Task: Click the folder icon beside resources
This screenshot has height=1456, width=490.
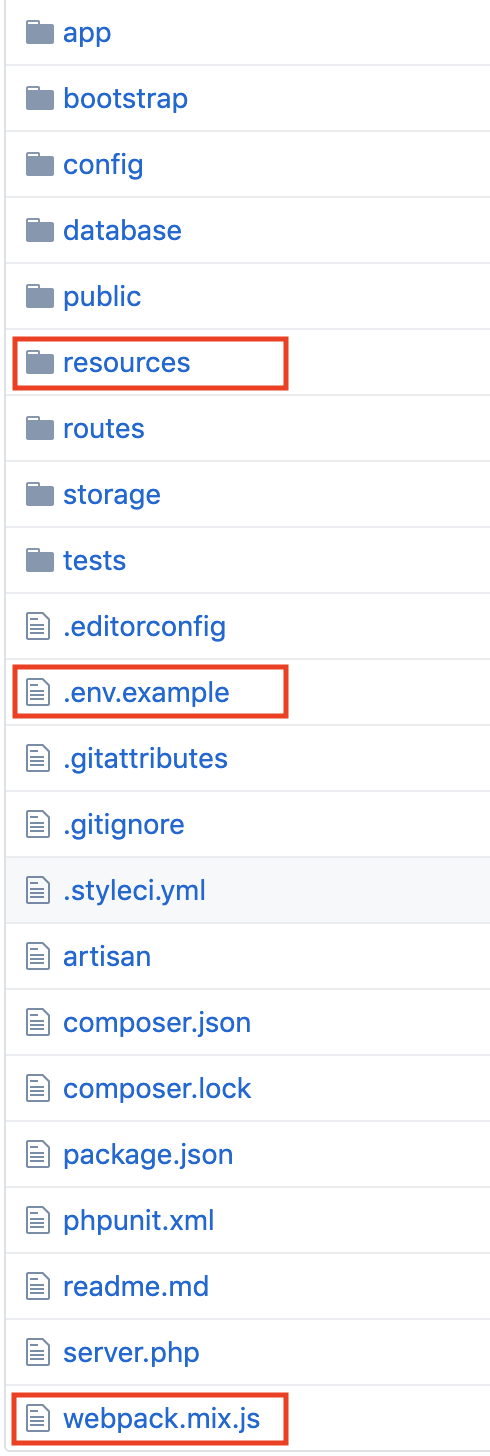Action: click(x=39, y=362)
